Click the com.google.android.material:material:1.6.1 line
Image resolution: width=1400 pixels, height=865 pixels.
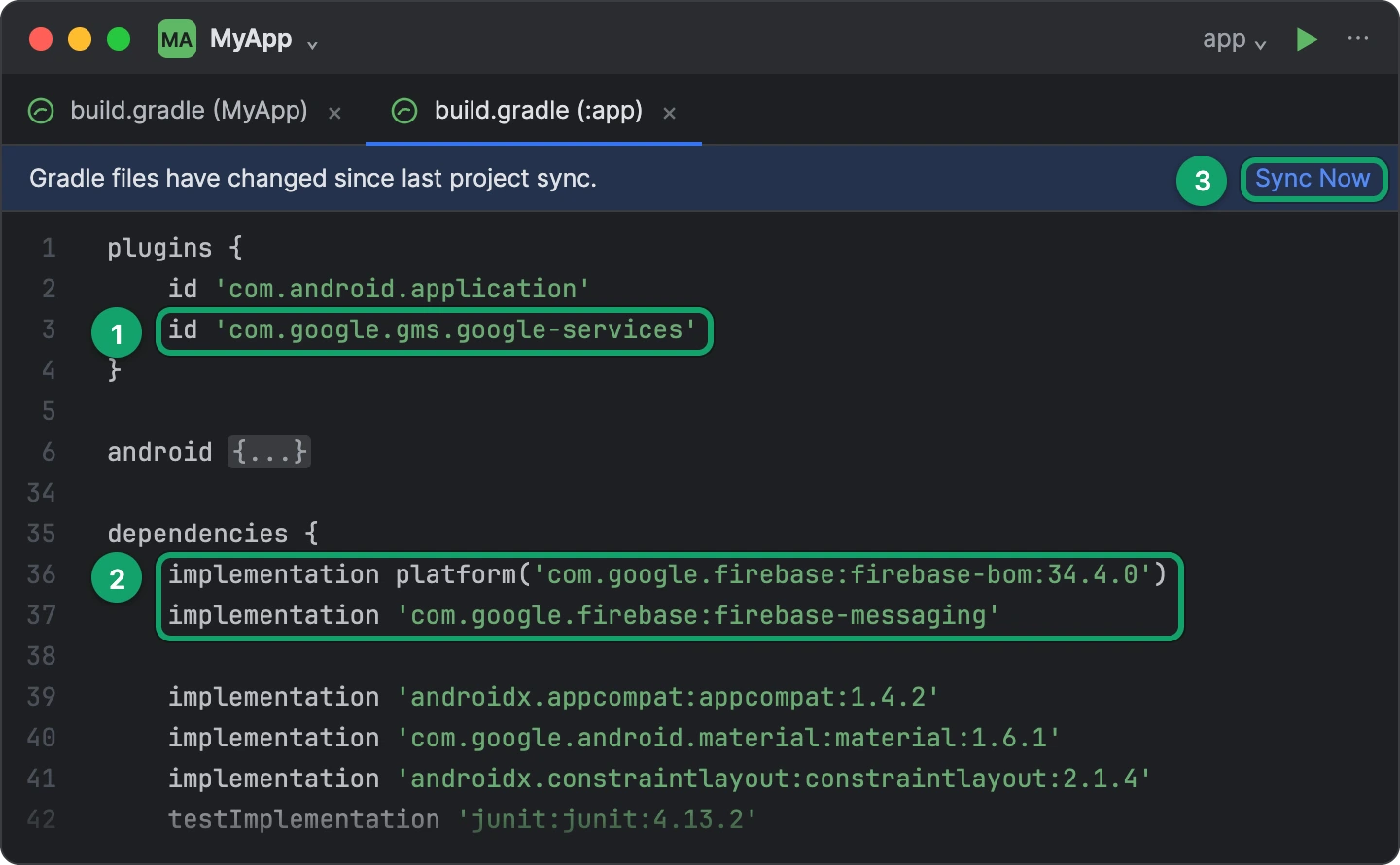pos(614,738)
